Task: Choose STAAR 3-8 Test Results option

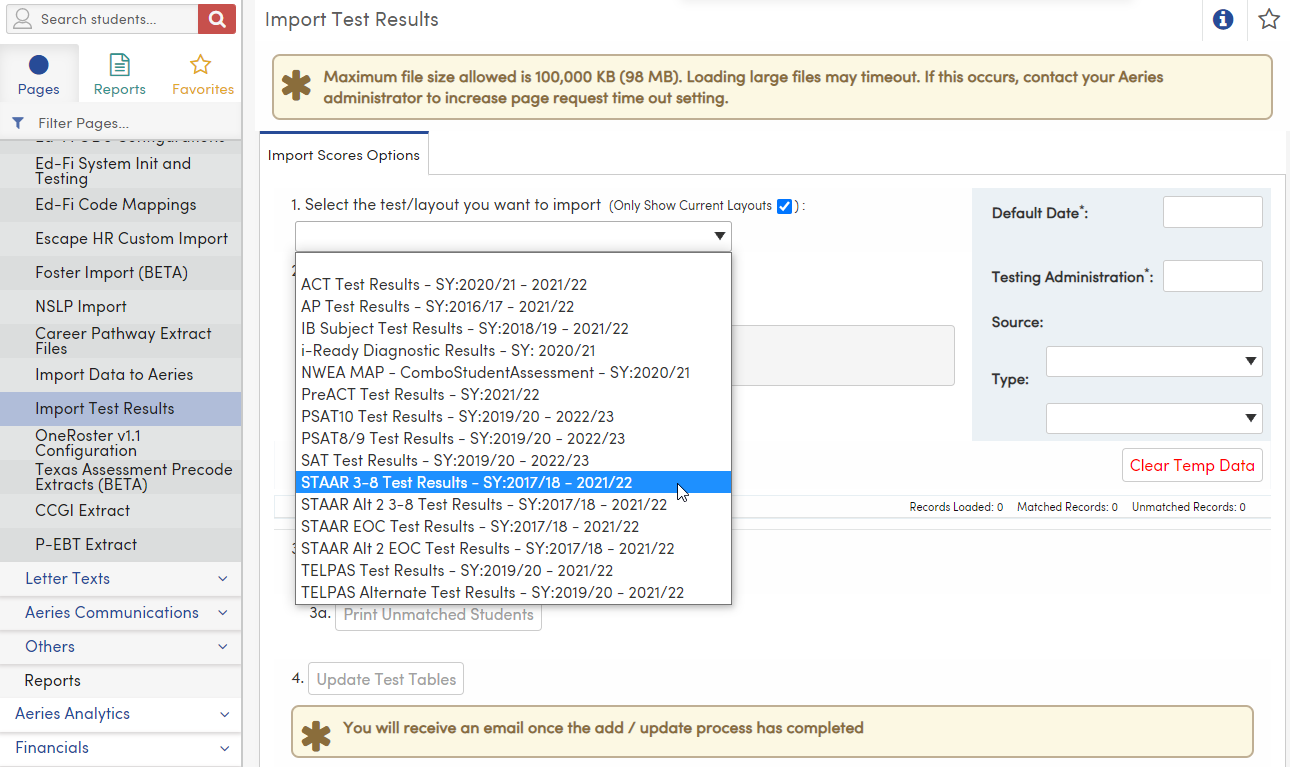Action: [513, 482]
